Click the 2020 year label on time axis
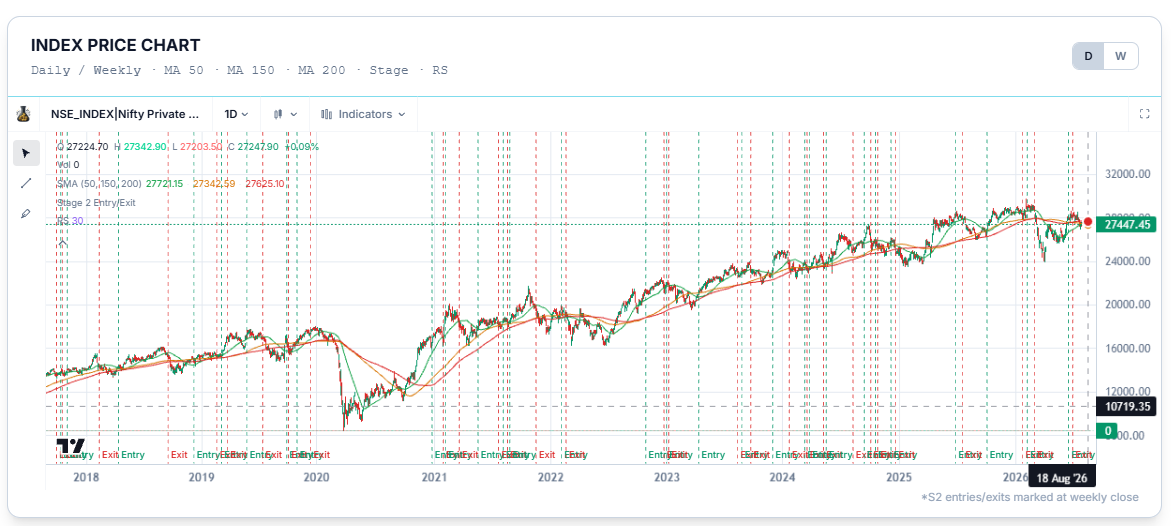Viewport: 1171px width, 526px height. point(317,477)
